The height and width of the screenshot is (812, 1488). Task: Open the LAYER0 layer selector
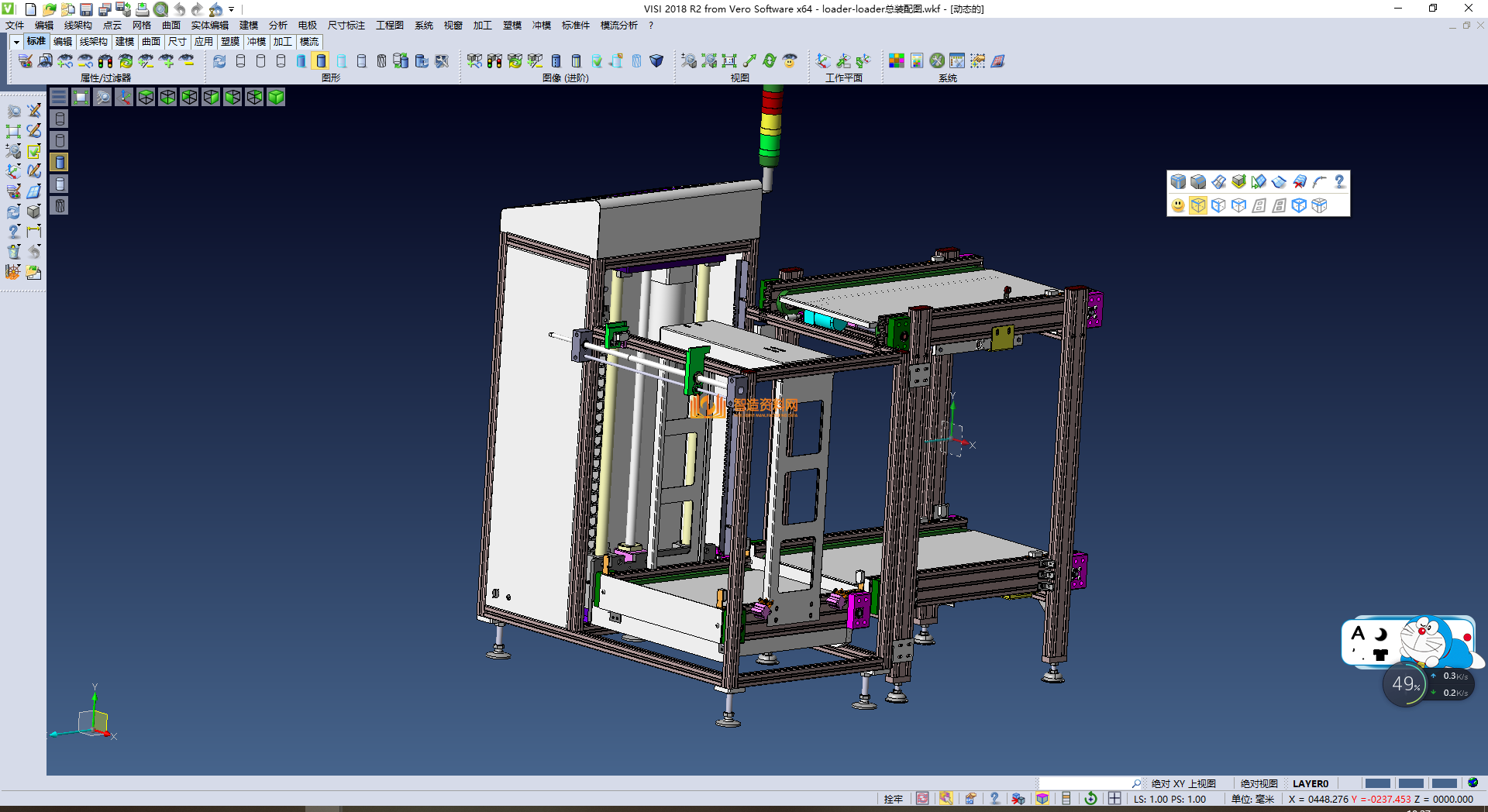click(x=1311, y=783)
